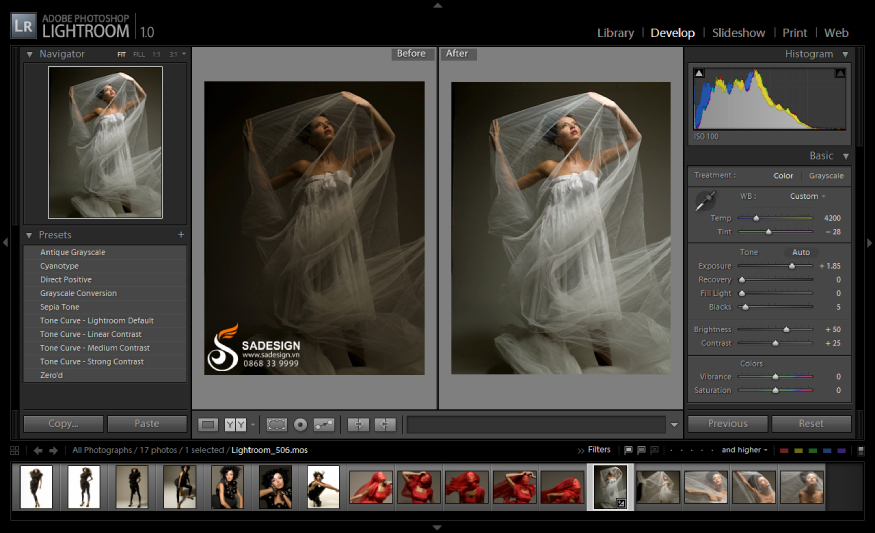This screenshot has width=875, height=533.
Task: Toggle shadow clipping indicator in histogram
Action: pyautogui.click(x=699, y=73)
